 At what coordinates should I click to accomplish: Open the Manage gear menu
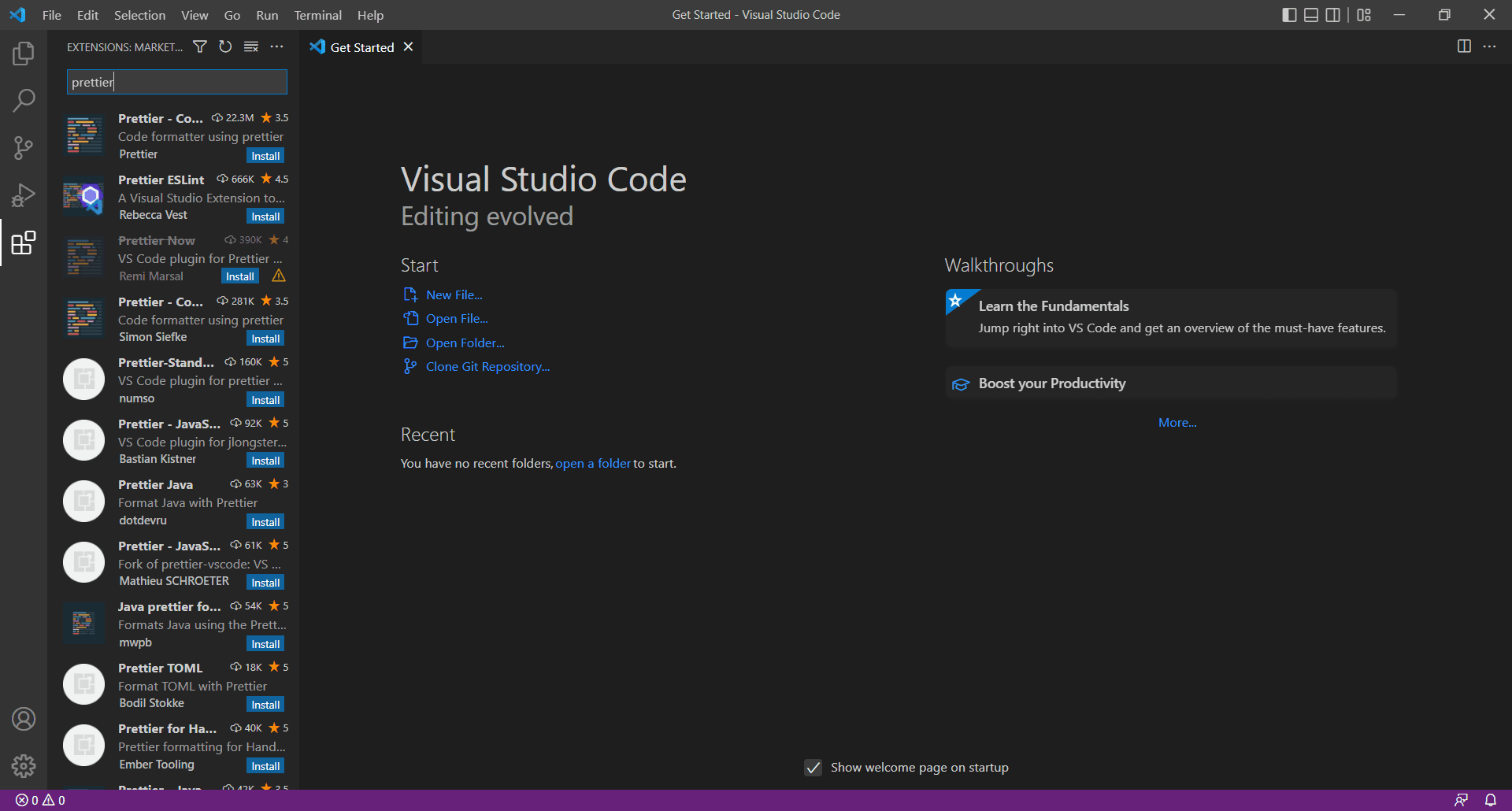[x=24, y=766]
